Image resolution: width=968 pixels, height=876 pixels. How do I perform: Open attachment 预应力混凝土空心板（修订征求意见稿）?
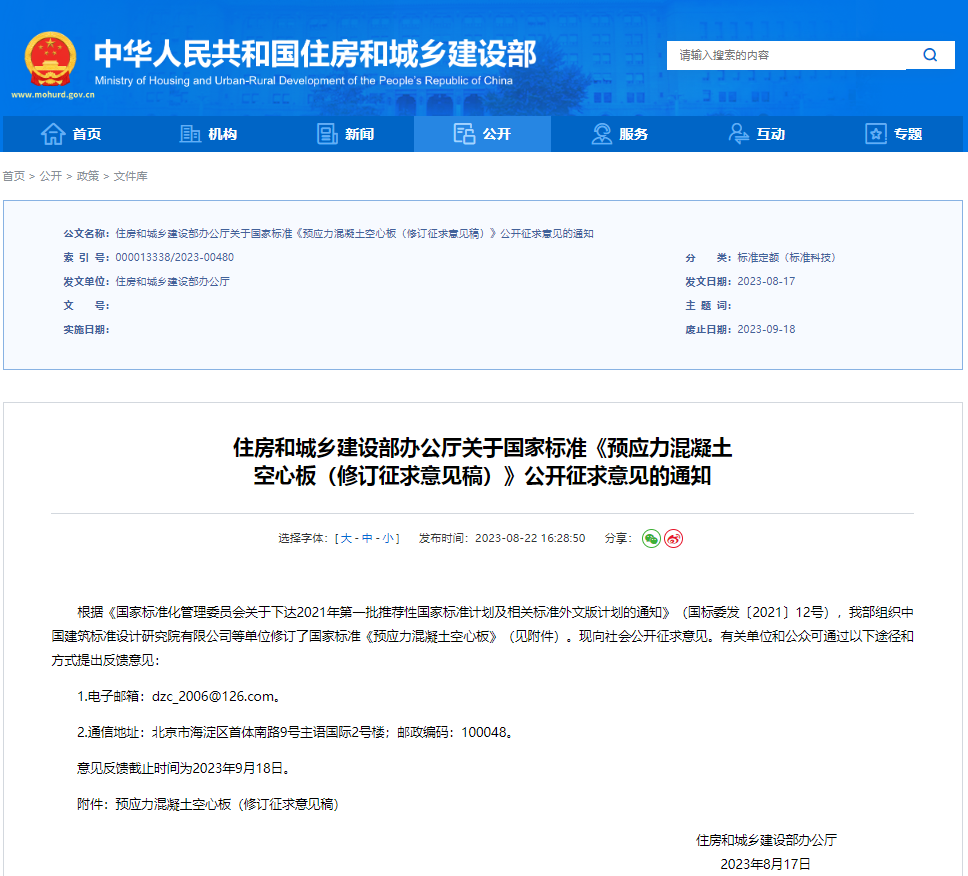[226, 804]
